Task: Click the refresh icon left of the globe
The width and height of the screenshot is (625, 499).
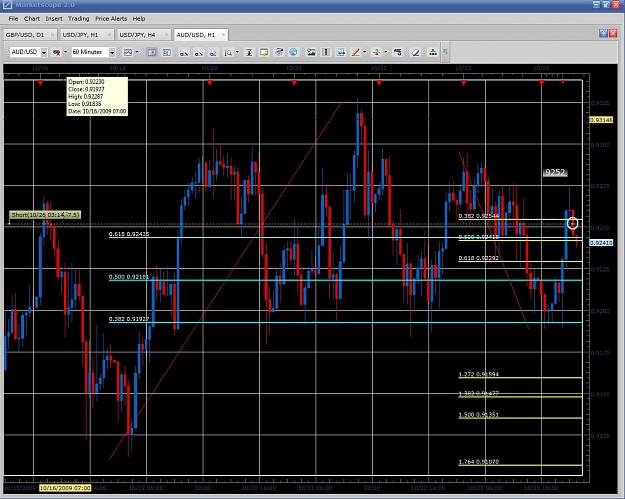Action: tap(279, 52)
